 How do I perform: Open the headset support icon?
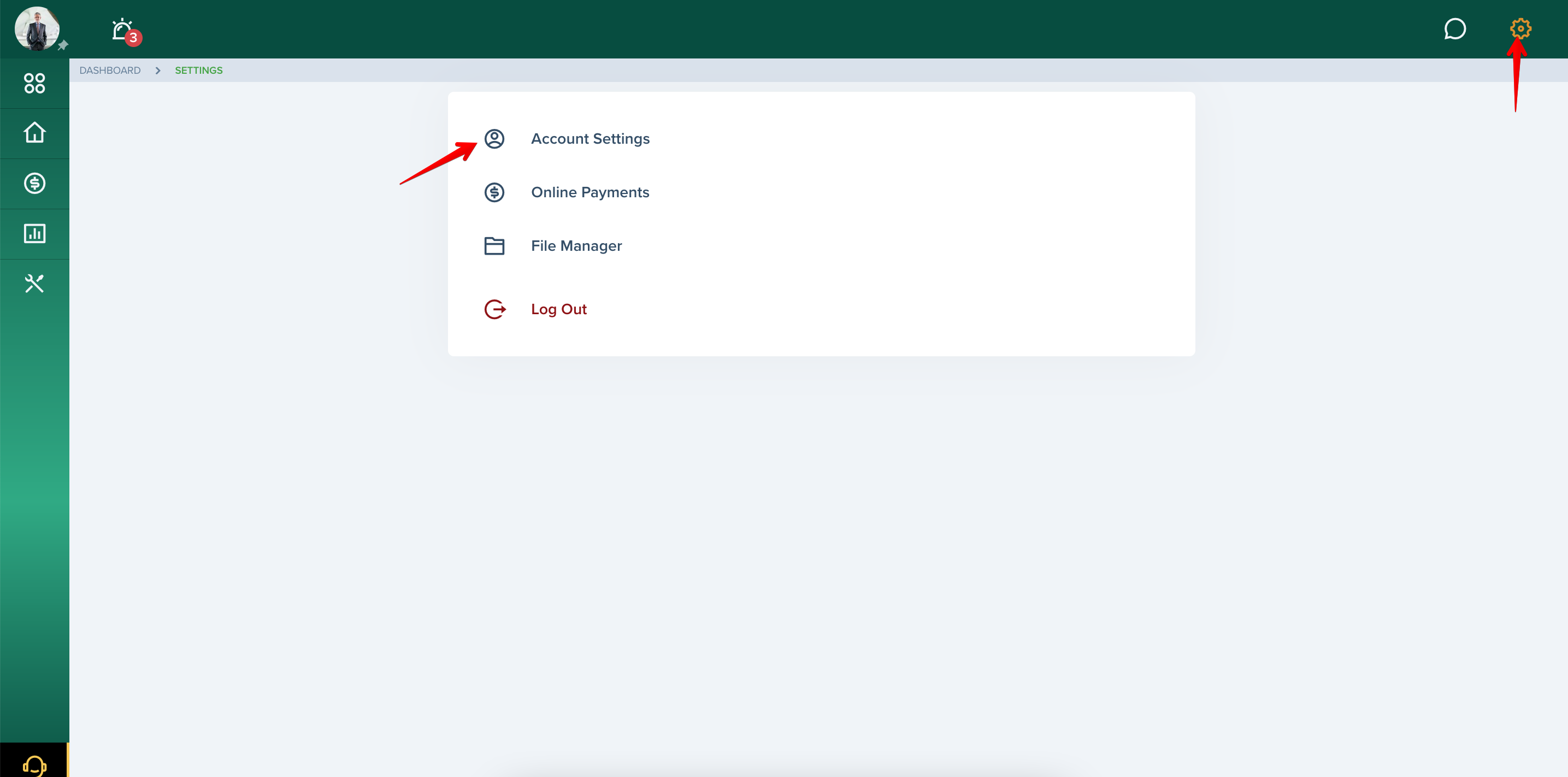(x=35, y=766)
